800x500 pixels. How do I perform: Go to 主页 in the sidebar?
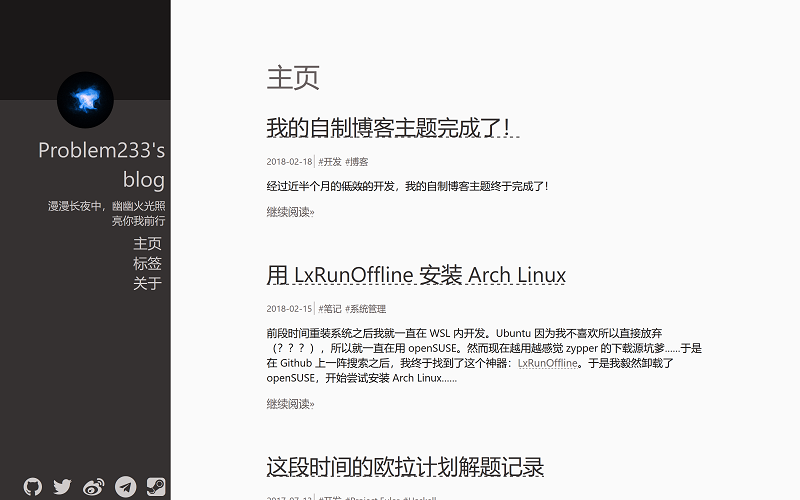click(x=147, y=244)
